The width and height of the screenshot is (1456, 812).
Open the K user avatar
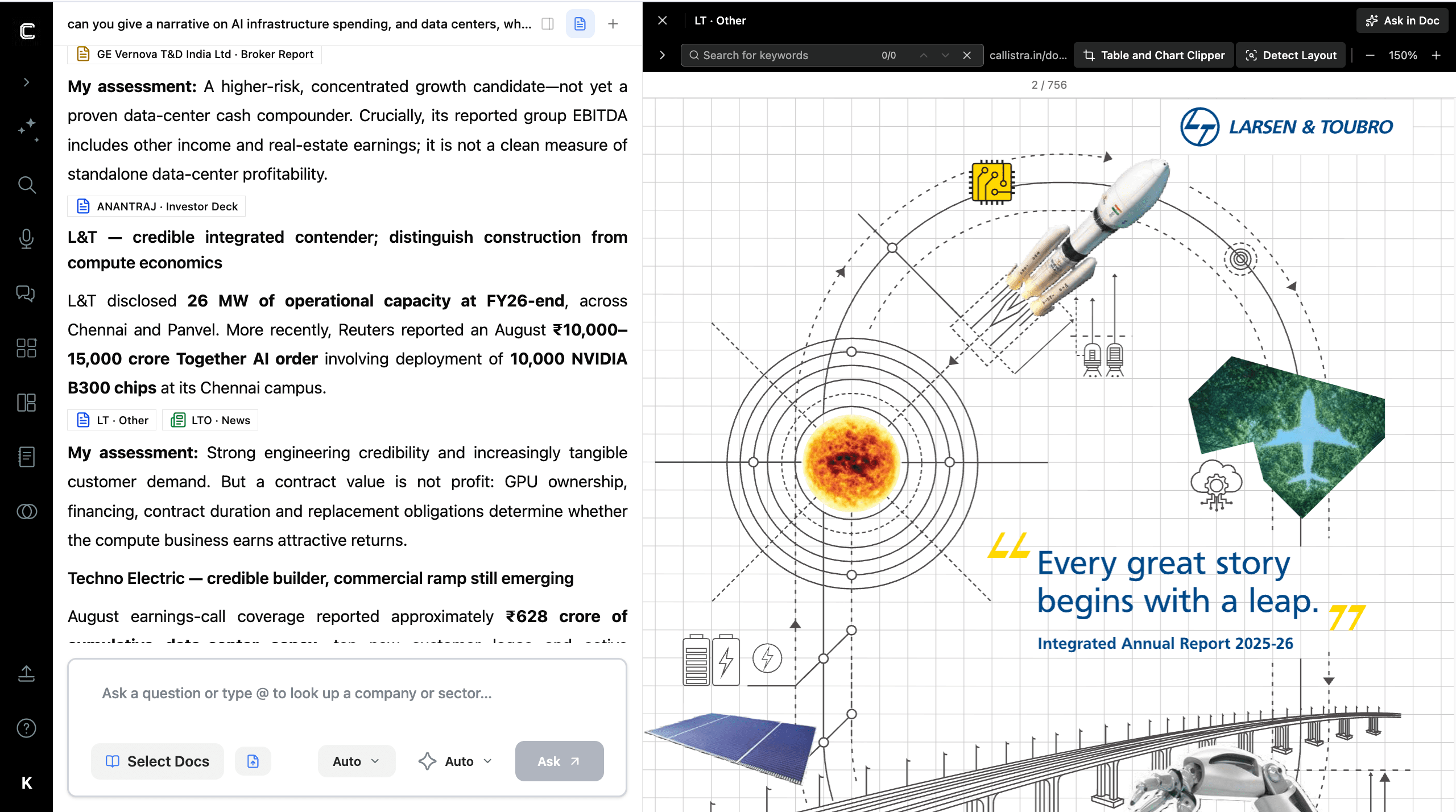(26, 783)
